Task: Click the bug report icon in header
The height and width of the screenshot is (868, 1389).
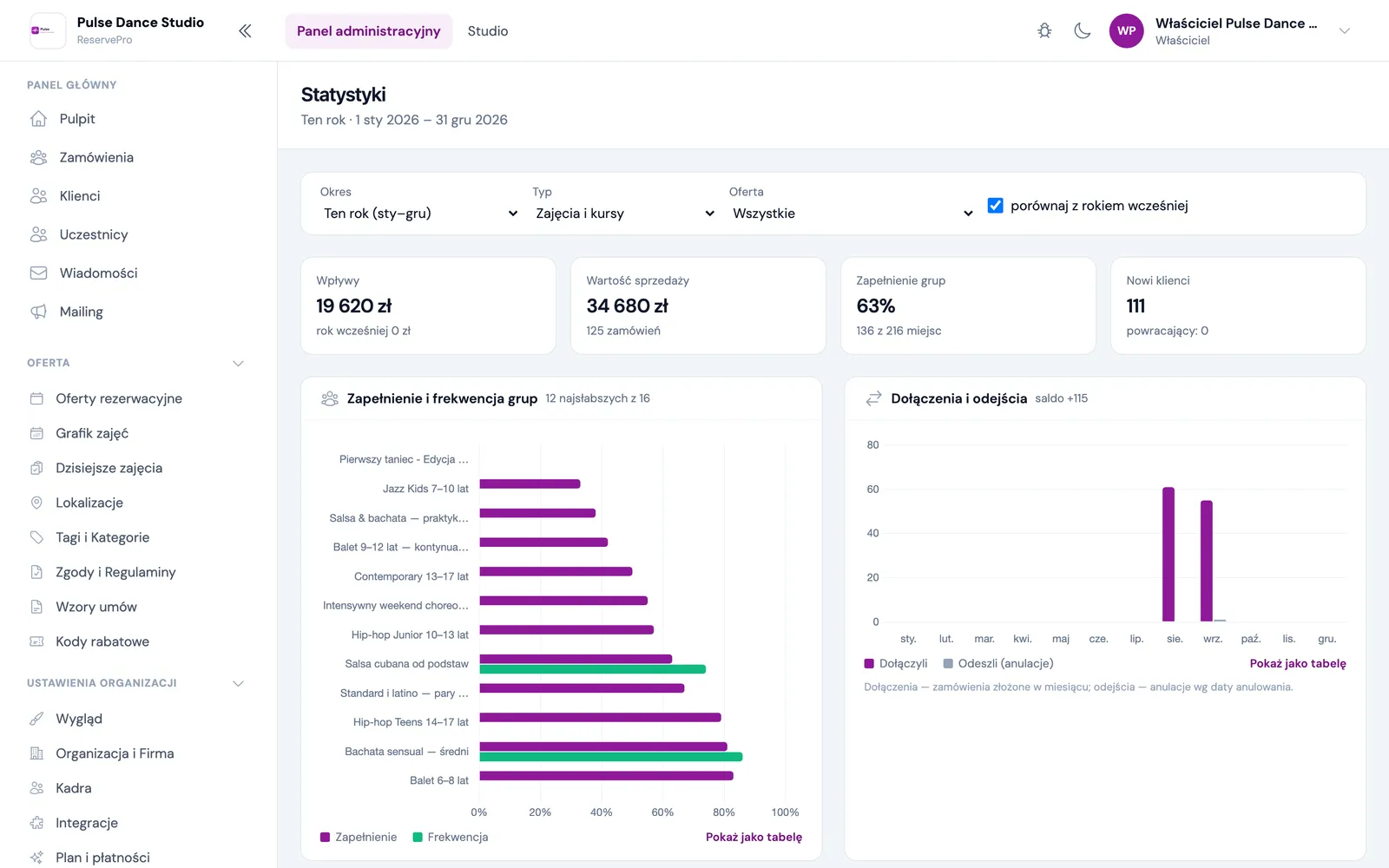Action: tap(1044, 31)
